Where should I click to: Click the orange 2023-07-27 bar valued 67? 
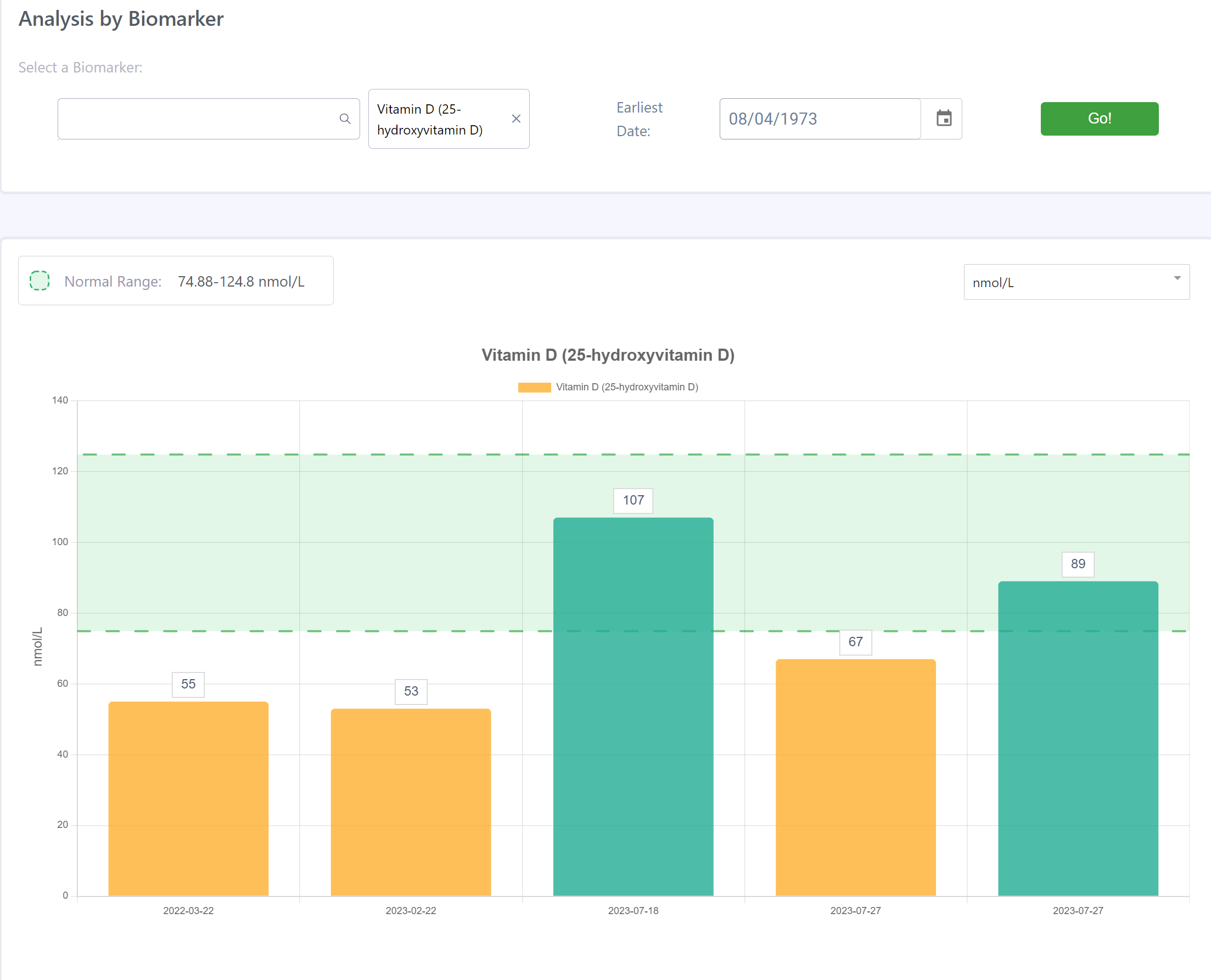click(x=855, y=777)
